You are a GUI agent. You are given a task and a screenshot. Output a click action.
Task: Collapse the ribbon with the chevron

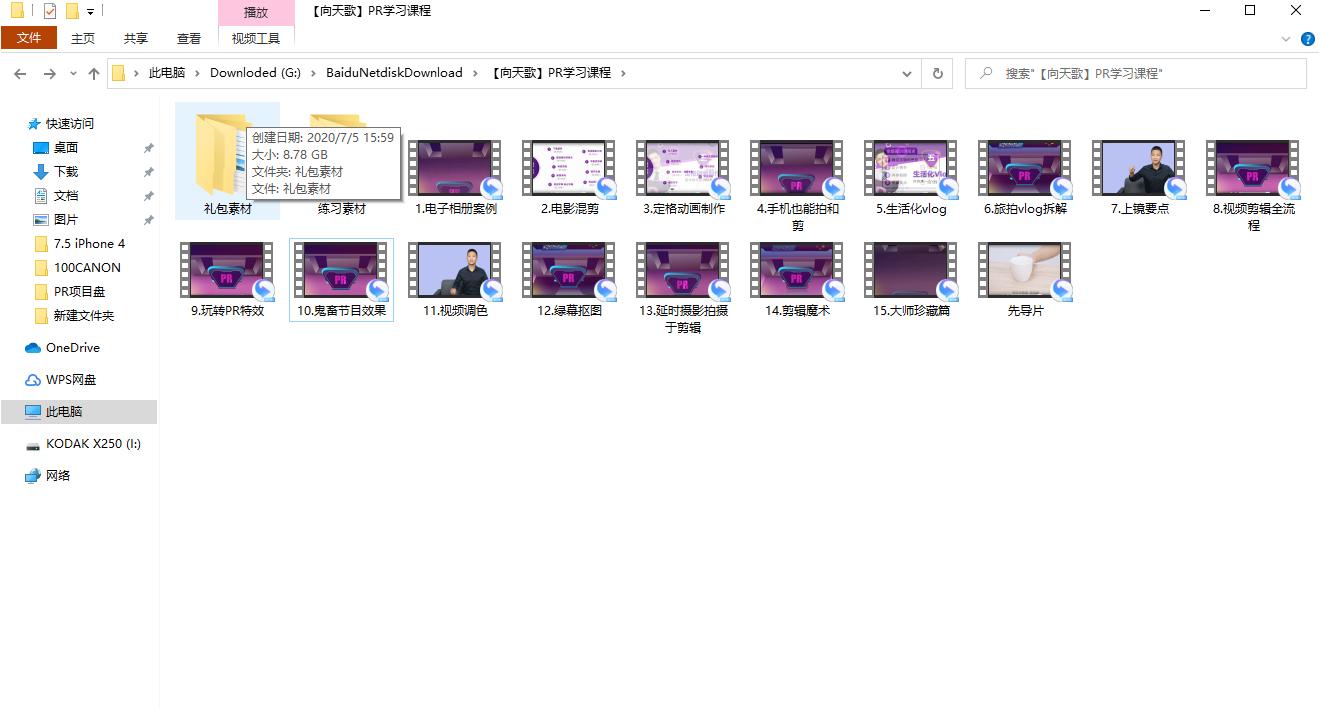(x=1286, y=39)
